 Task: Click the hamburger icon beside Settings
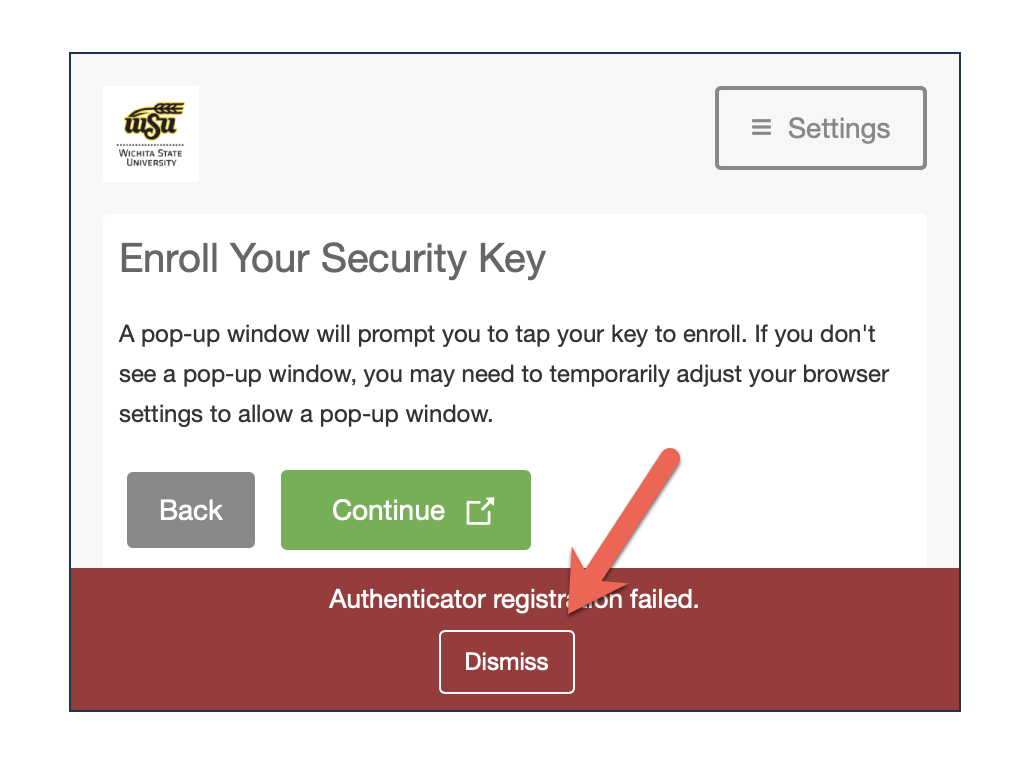(761, 128)
